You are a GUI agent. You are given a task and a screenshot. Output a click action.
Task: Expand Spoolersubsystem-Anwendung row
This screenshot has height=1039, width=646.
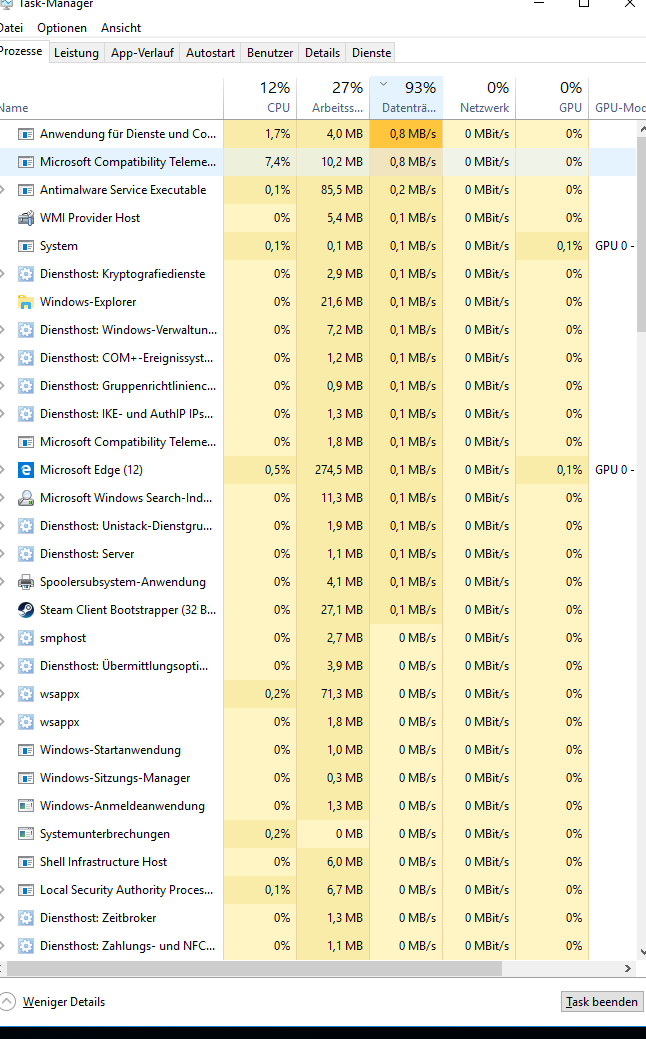point(3,582)
